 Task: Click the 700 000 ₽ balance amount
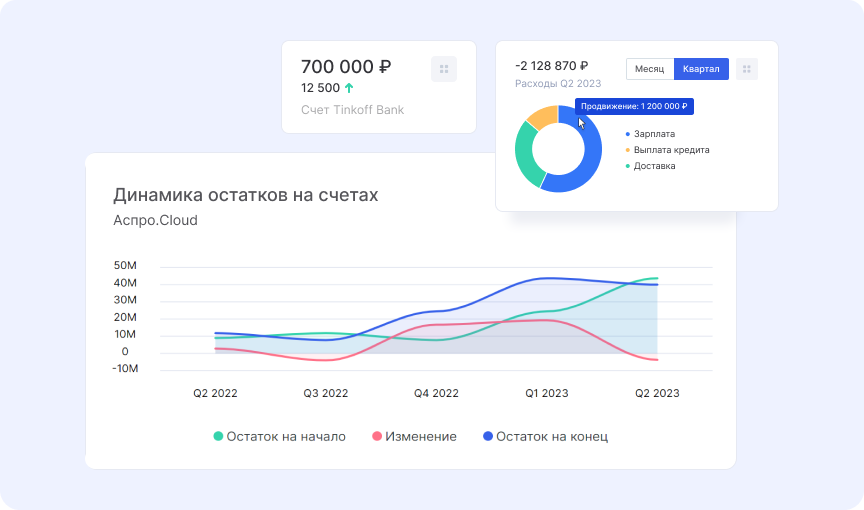(345, 67)
